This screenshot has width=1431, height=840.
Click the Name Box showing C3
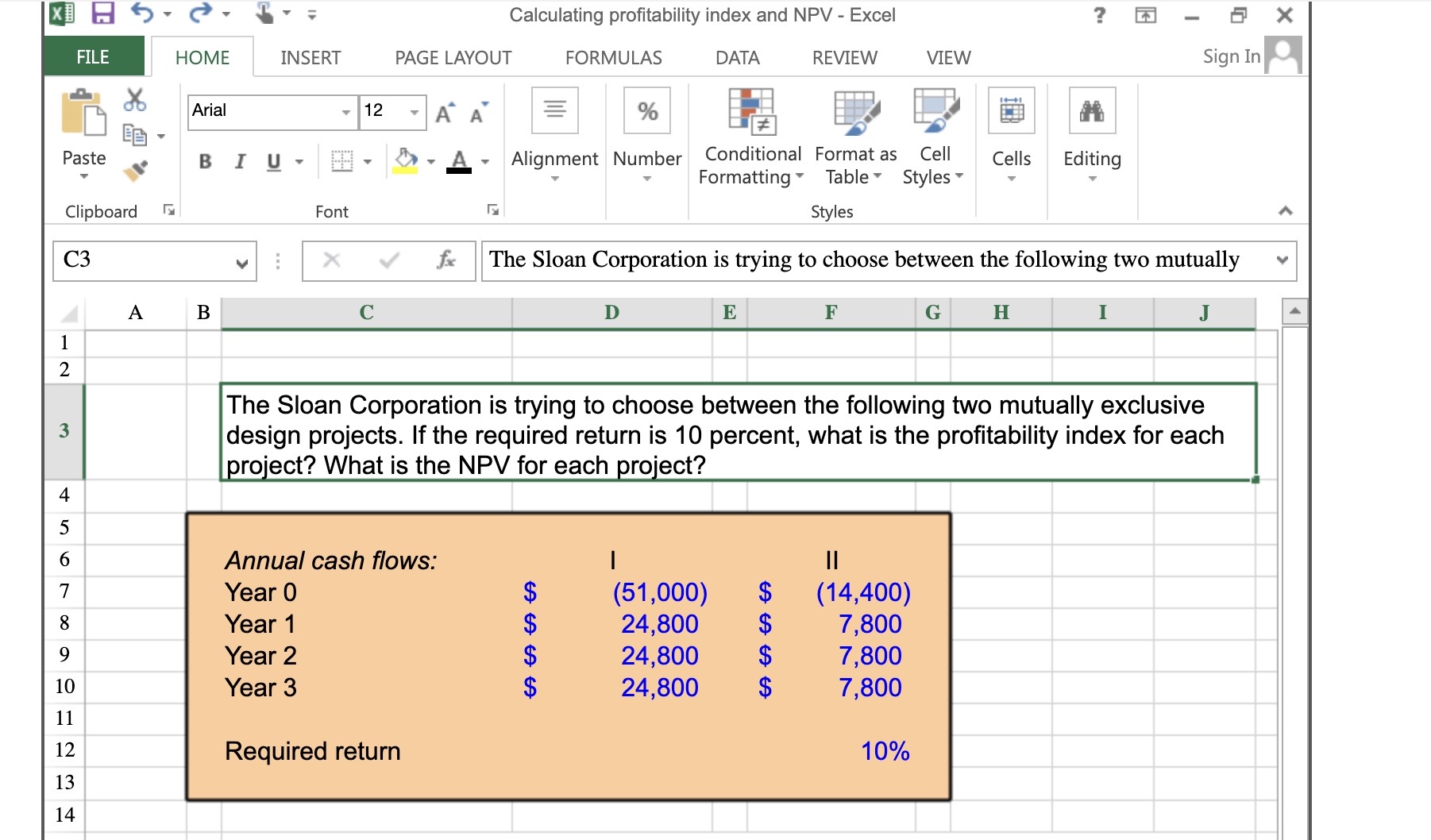point(143,260)
